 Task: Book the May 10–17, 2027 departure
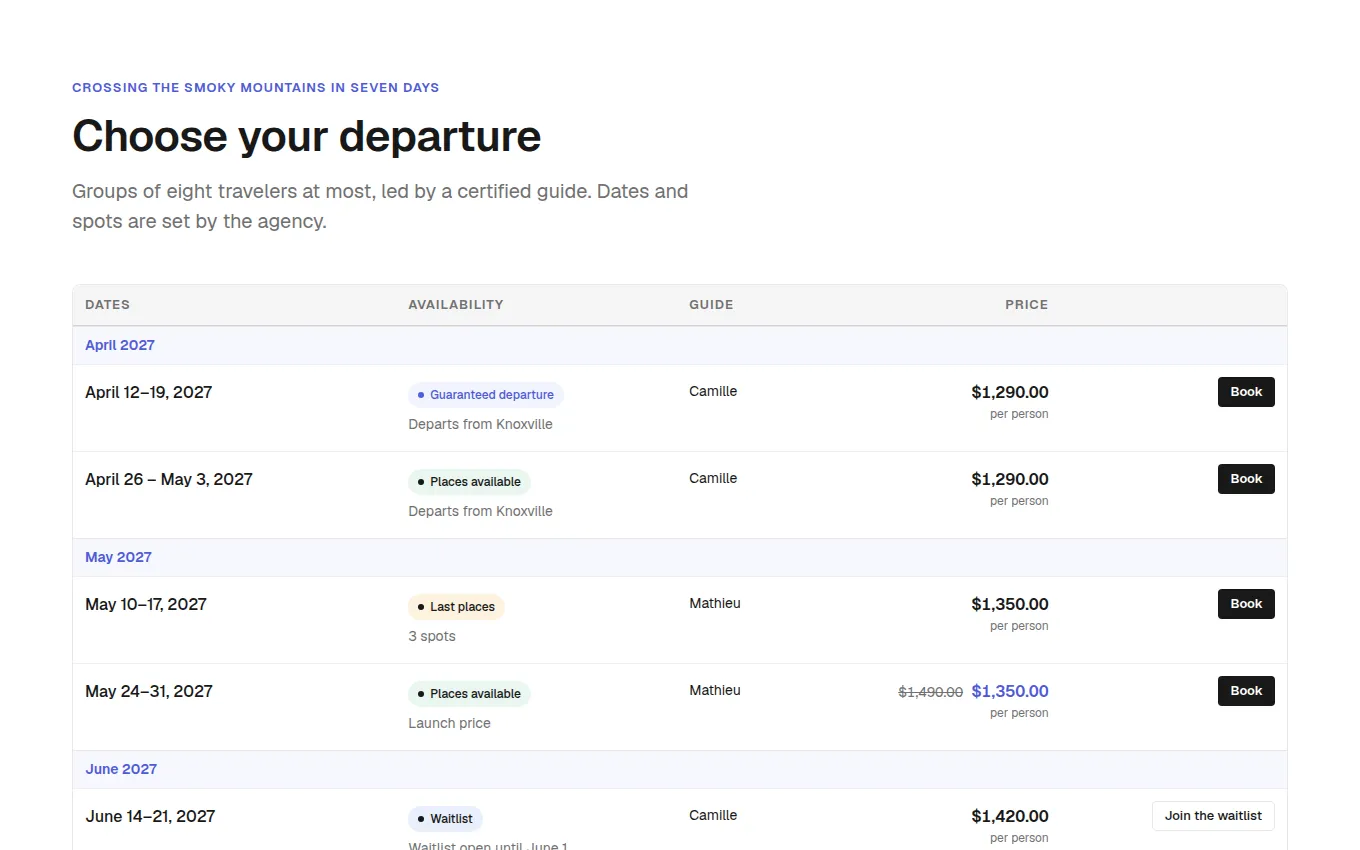click(x=1246, y=604)
